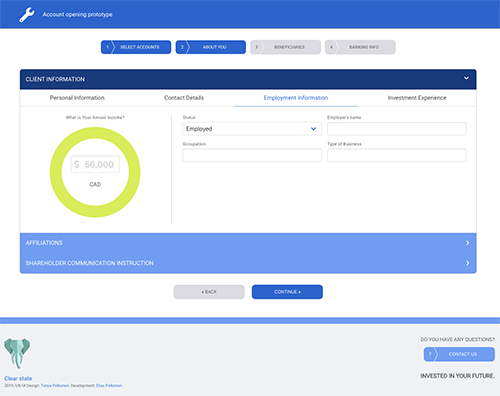Click the Account opening prototype title
This screenshot has width=500, height=396.
[77, 15]
